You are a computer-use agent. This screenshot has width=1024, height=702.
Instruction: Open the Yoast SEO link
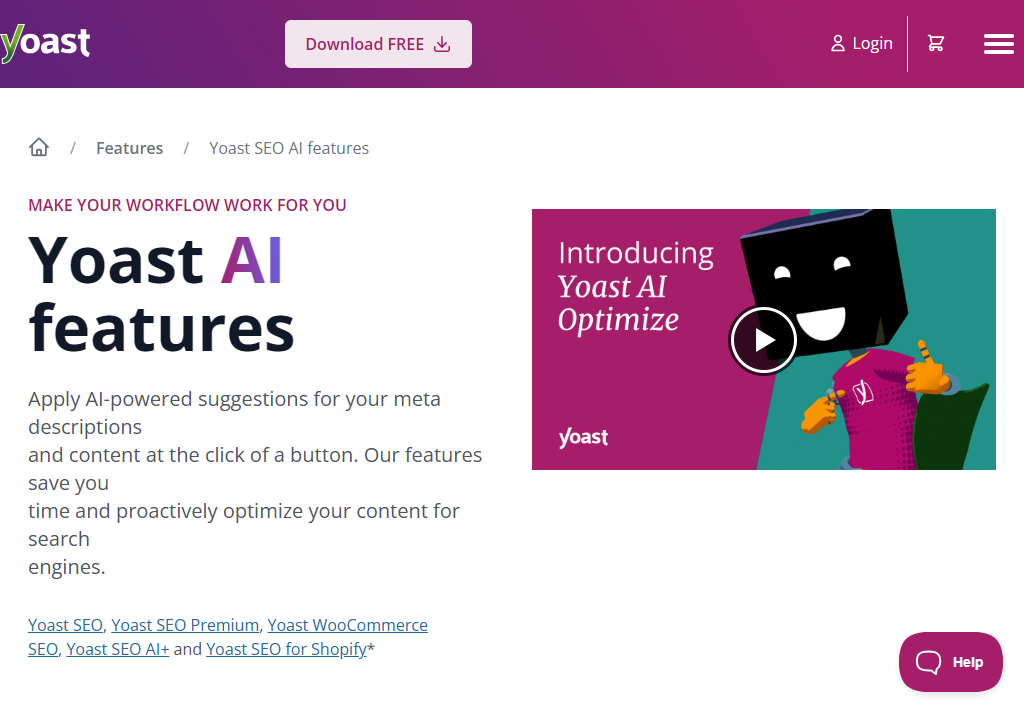pos(64,624)
